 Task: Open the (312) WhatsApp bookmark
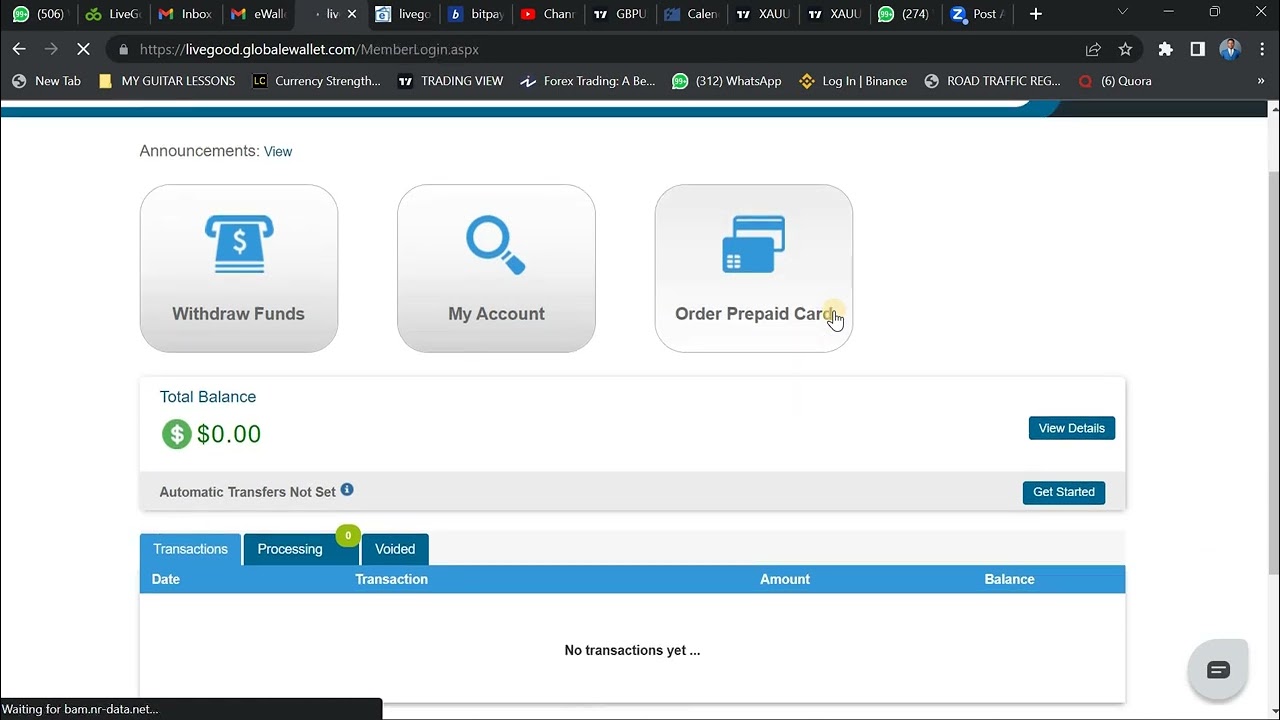coord(727,81)
